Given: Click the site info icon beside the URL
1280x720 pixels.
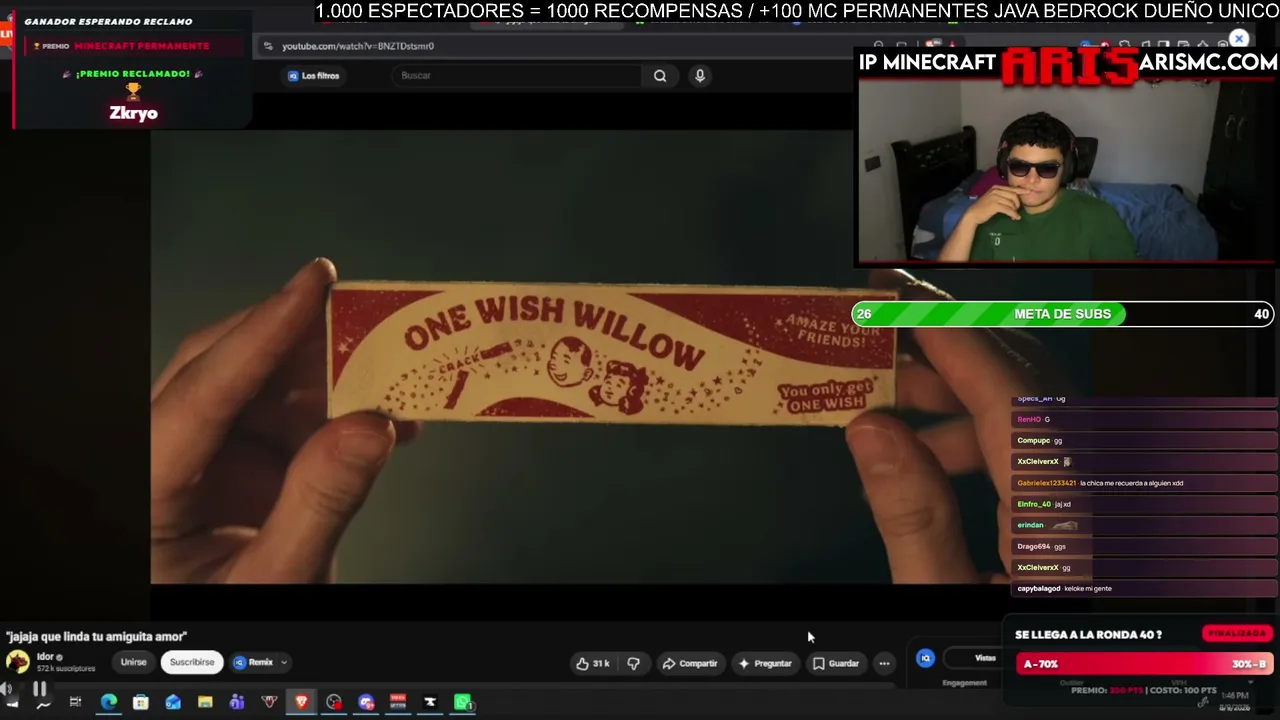Looking at the screenshot, I should [x=268, y=46].
